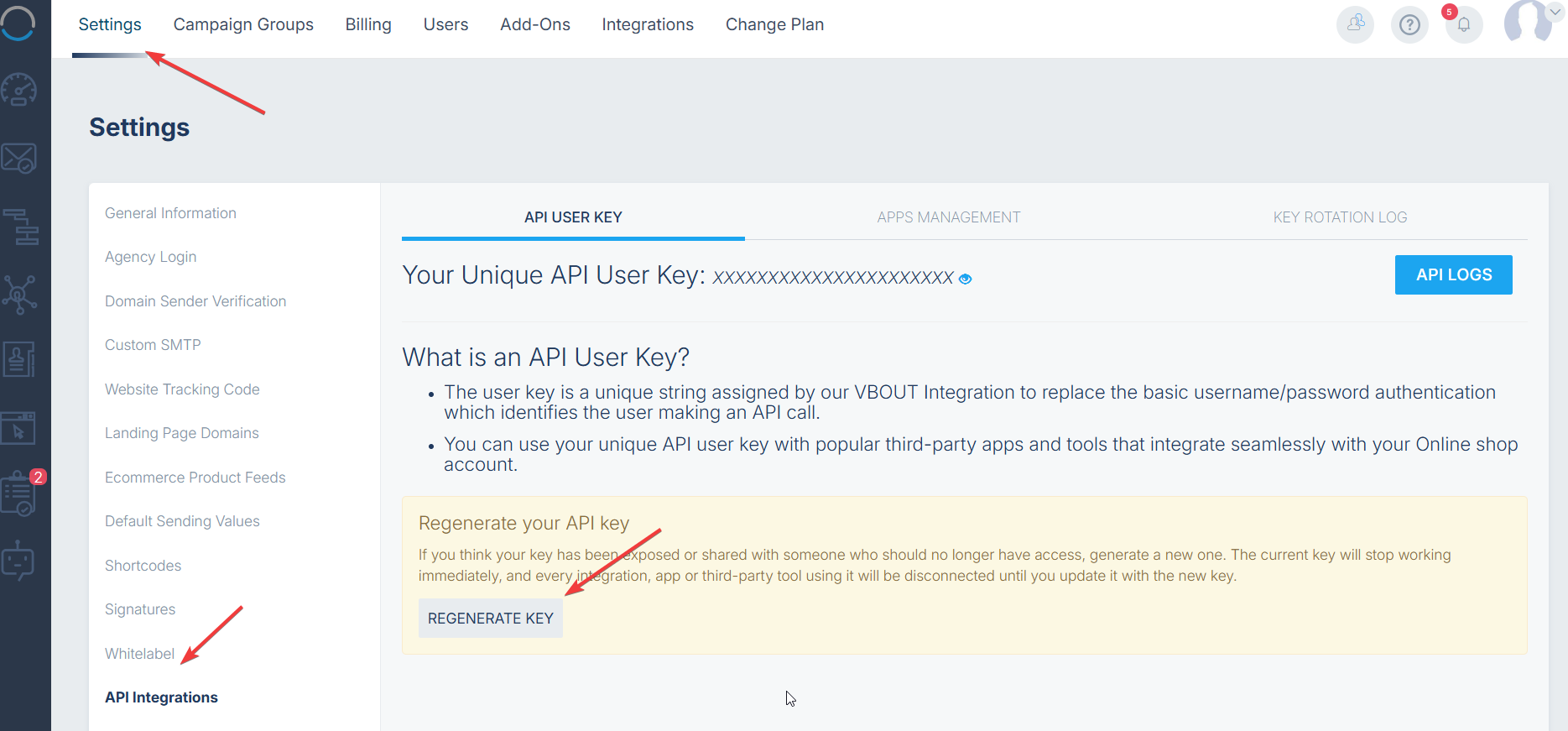
Task: Switch to the KEY ROTATION LOG tab
Action: click(x=1340, y=217)
